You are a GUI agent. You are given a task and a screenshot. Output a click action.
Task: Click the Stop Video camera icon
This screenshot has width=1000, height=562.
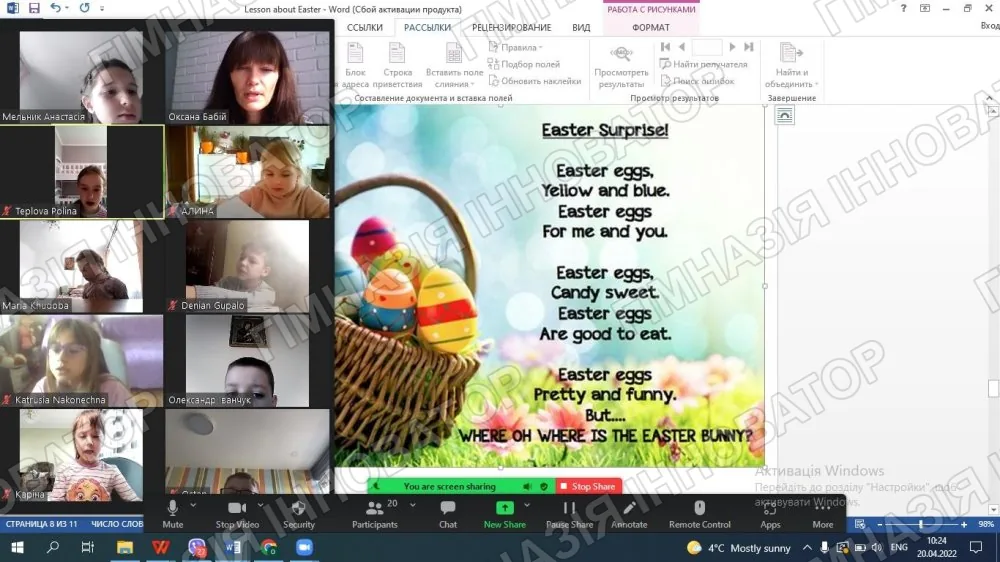coord(237,508)
